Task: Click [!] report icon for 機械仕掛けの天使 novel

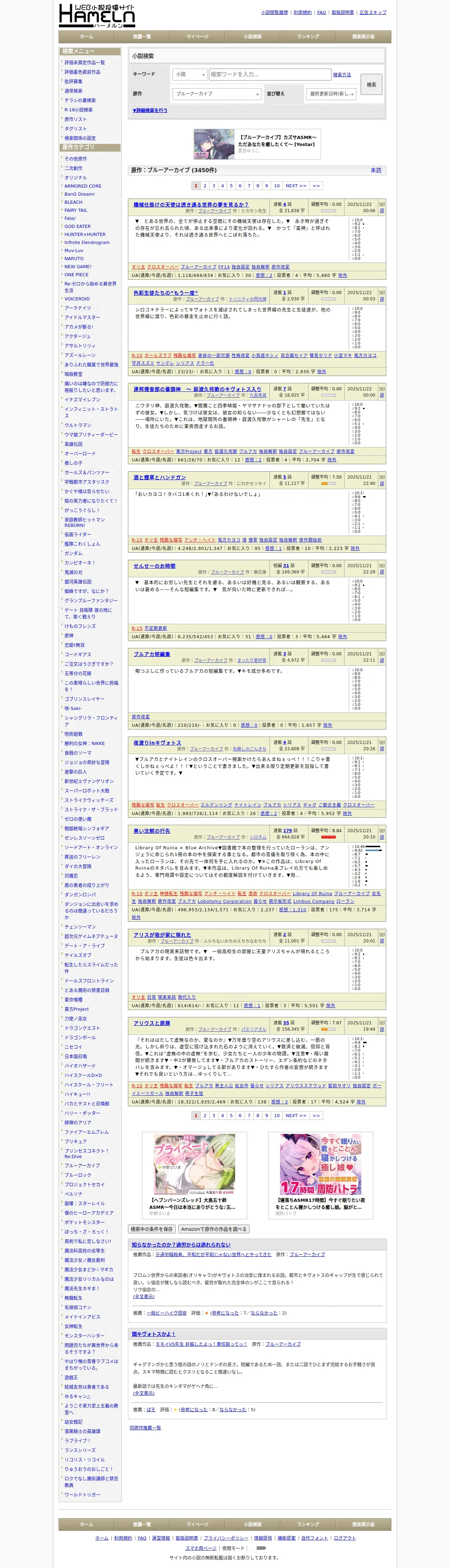Action: click(382, 204)
